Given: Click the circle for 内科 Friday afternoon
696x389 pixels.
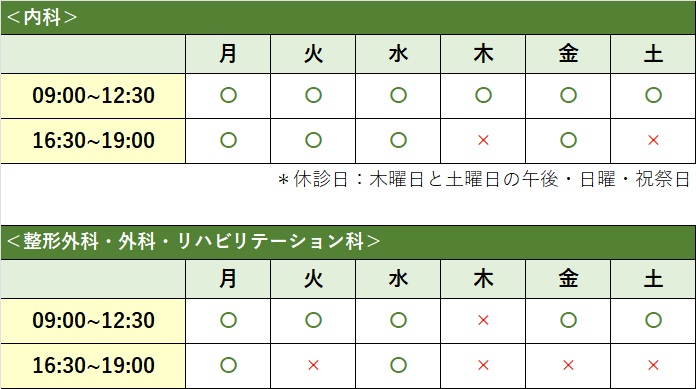Looking at the screenshot, I should click(x=568, y=140).
